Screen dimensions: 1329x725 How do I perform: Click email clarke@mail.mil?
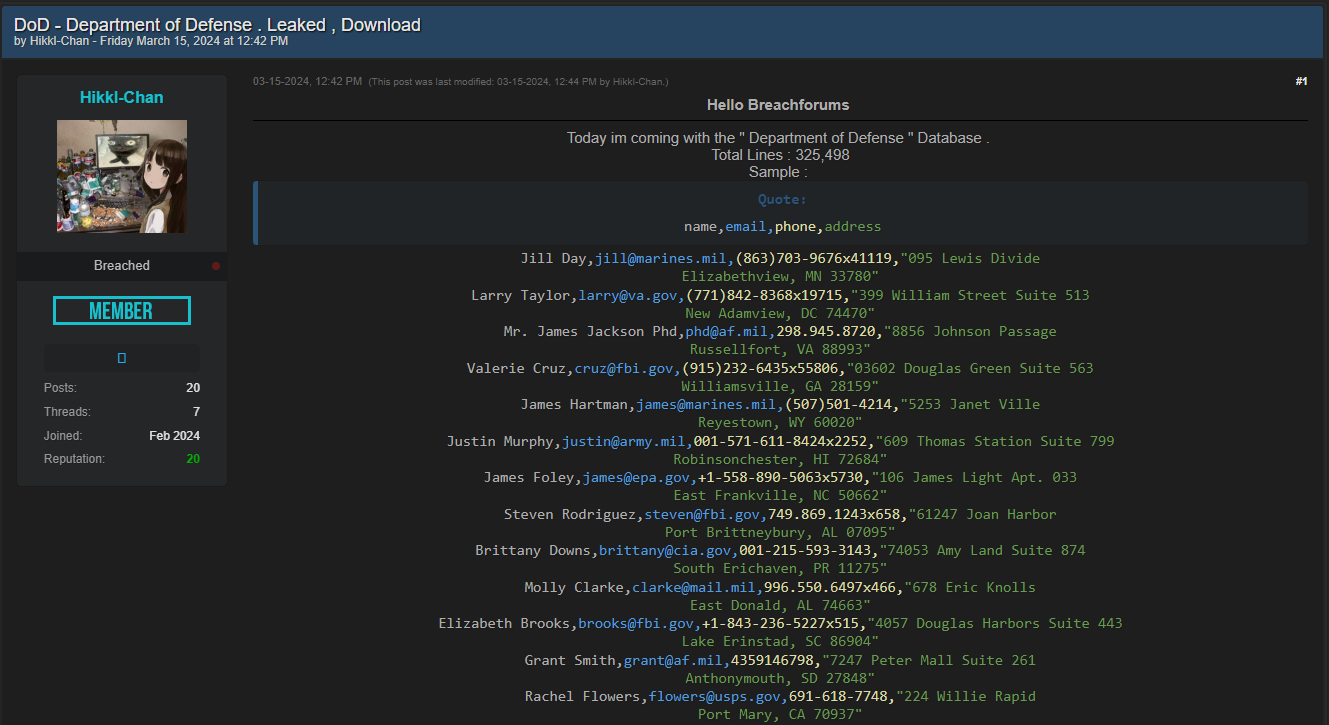point(694,588)
